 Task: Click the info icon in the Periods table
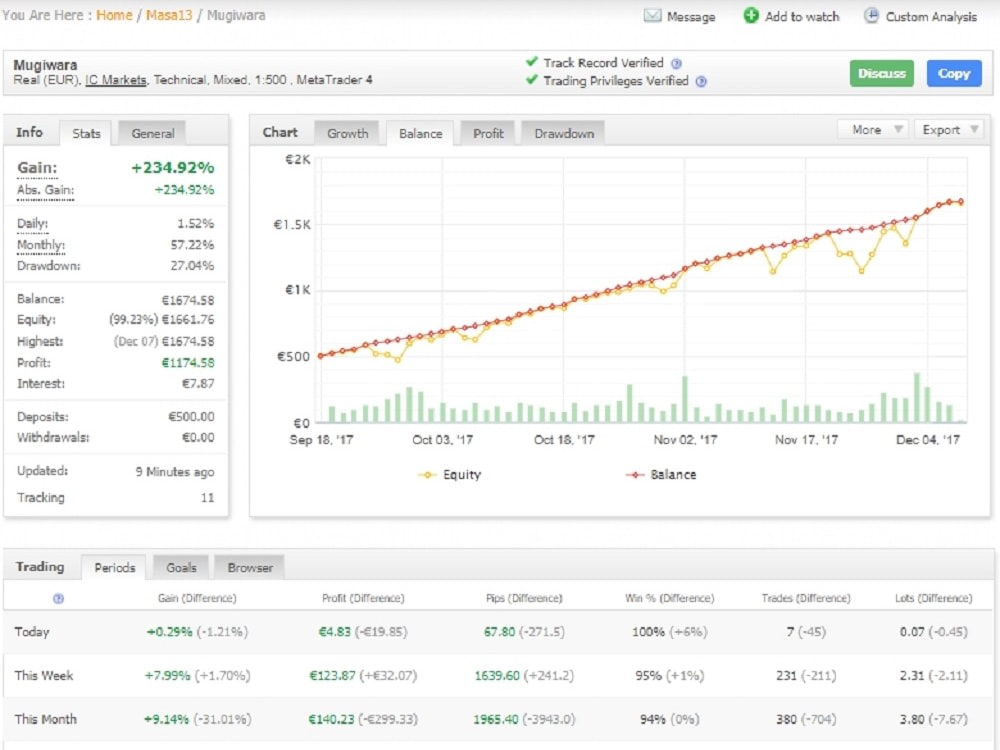pos(58,599)
